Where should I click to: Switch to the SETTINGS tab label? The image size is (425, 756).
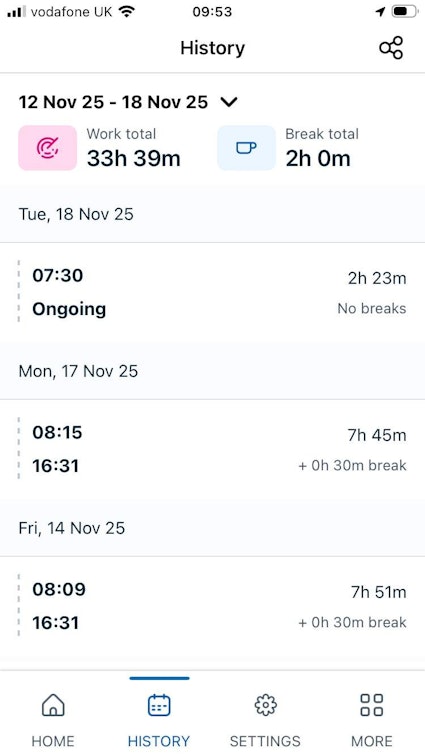tap(265, 741)
